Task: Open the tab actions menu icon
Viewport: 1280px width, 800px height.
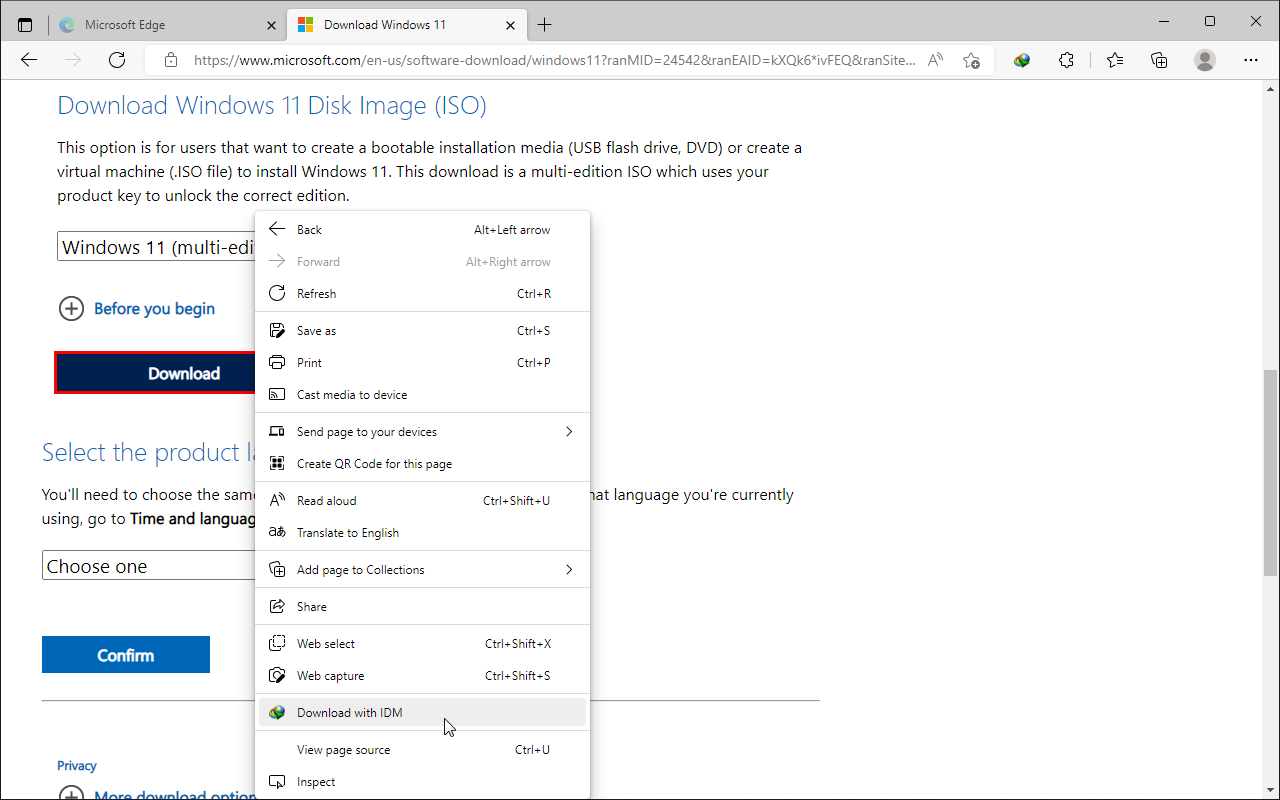Action: point(25,24)
